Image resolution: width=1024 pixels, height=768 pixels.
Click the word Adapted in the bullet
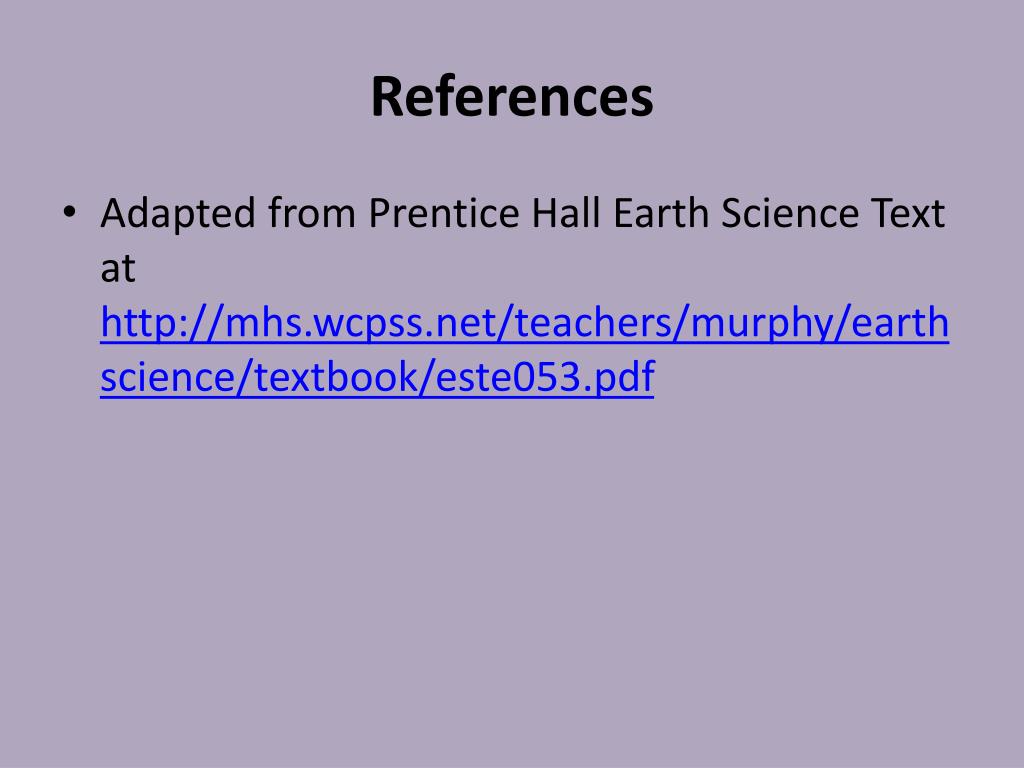coord(178,214)
